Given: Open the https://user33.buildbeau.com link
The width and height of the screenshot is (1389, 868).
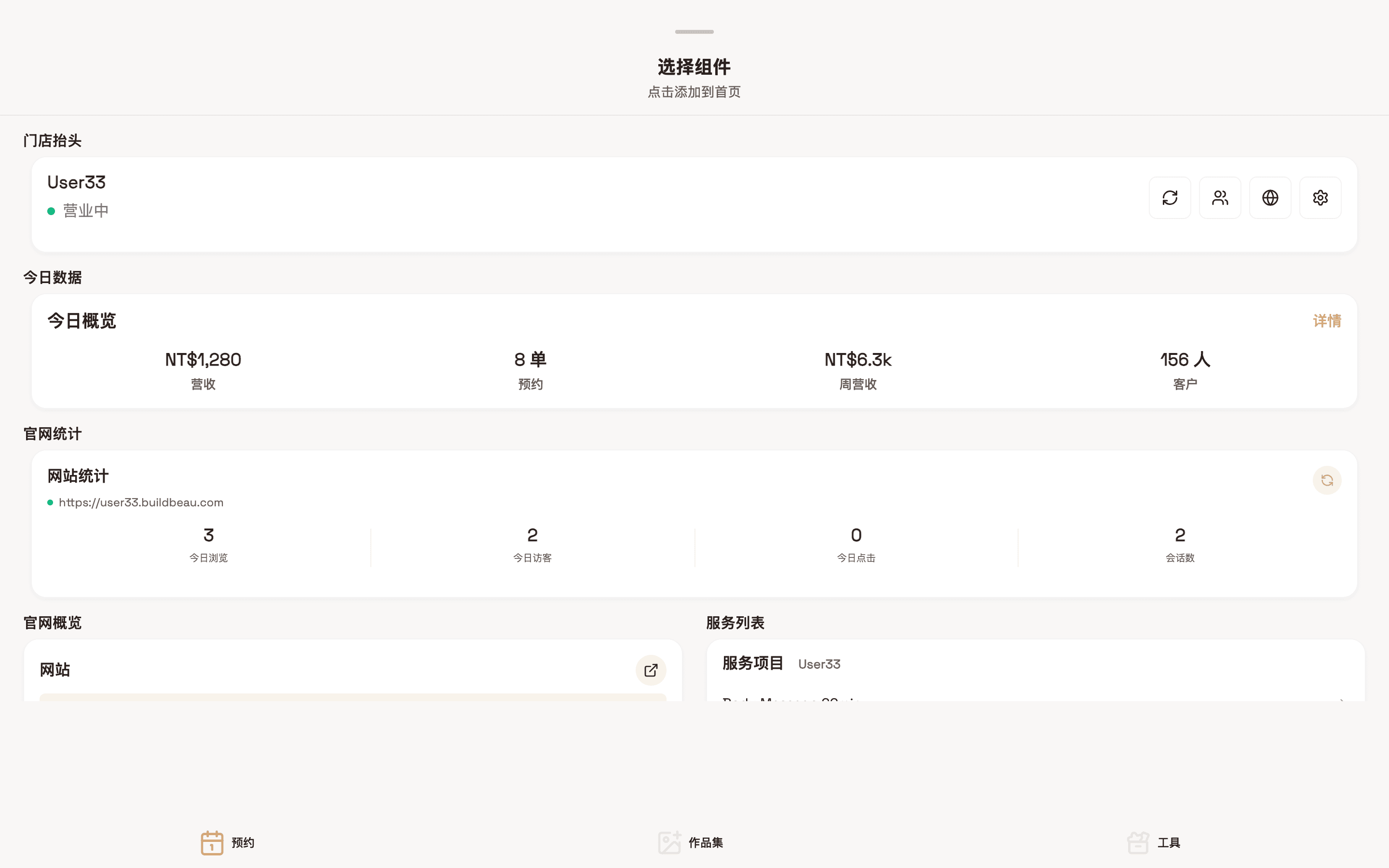Looking at the screenshot, I should coord(141,502).
